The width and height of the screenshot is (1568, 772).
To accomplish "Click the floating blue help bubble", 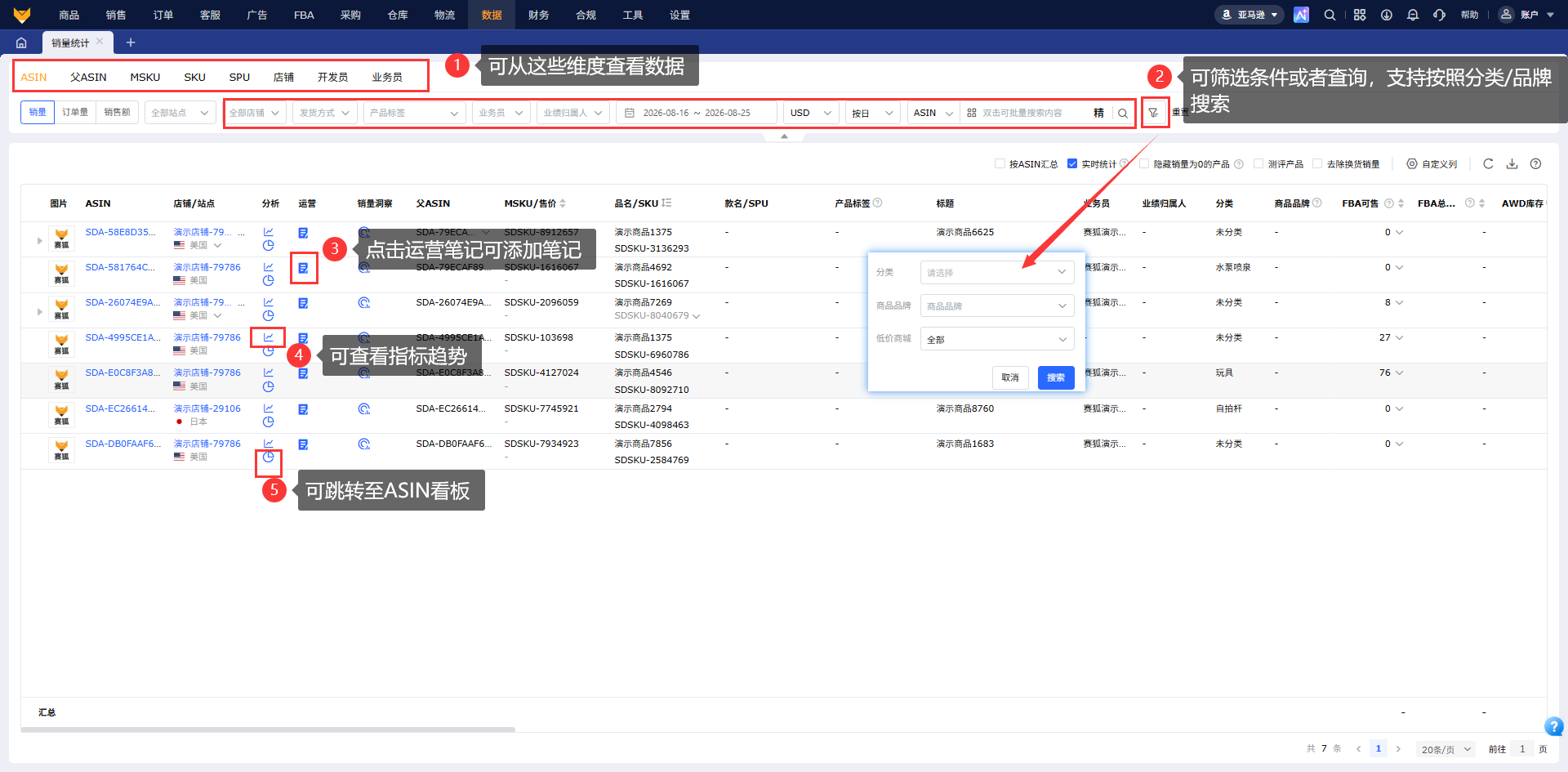I will tap(1554, 725).
